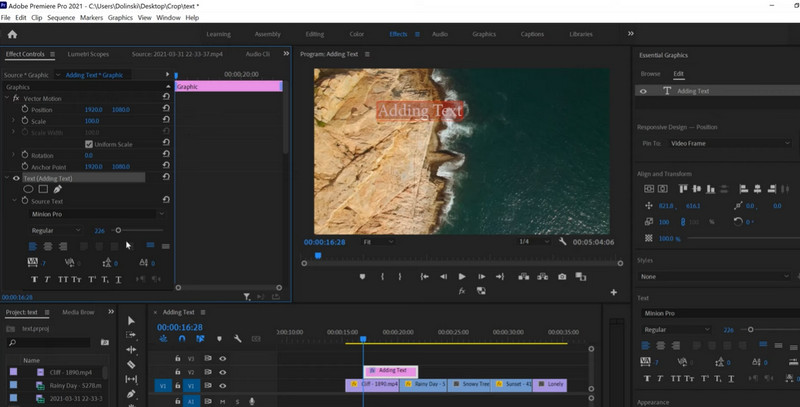Expand the Scale property twirl arrow

[13, 121]
